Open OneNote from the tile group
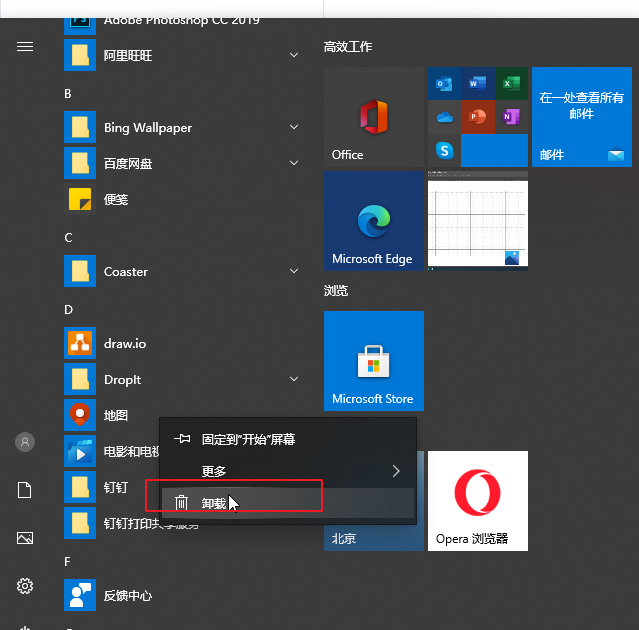Image resolution: width=639 pixels, height=630 pixels. coord(511,117)
